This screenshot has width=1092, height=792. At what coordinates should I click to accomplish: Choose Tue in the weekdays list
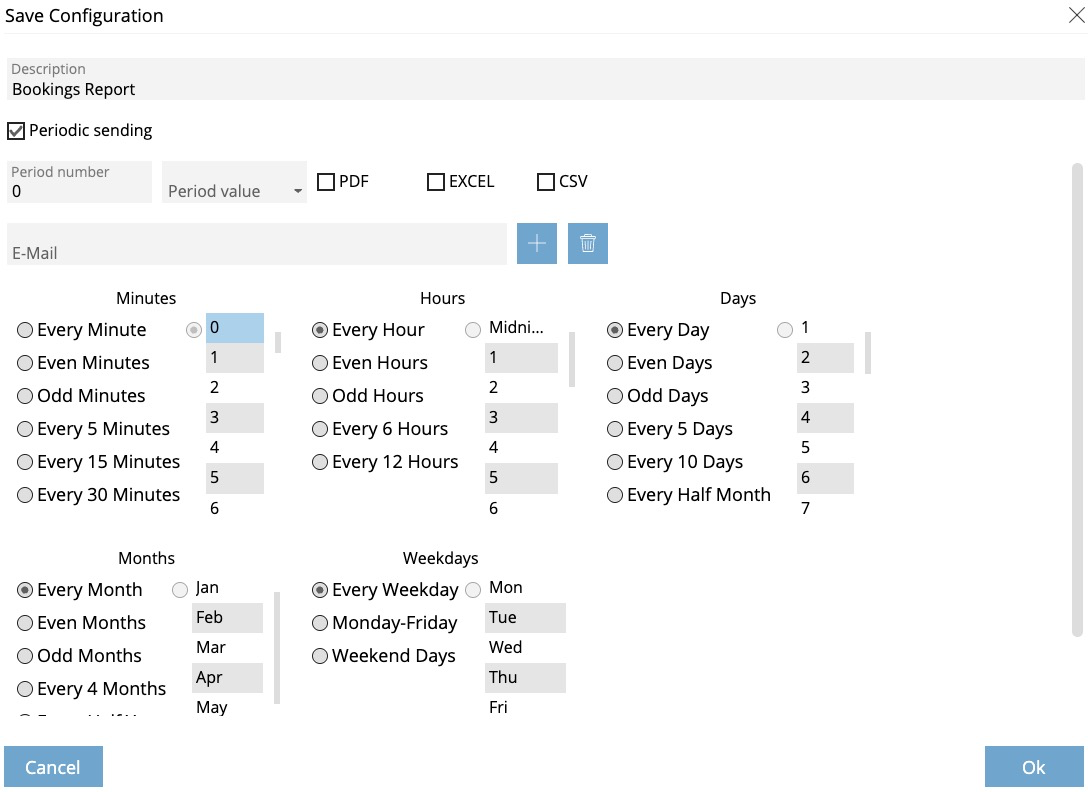525,618
